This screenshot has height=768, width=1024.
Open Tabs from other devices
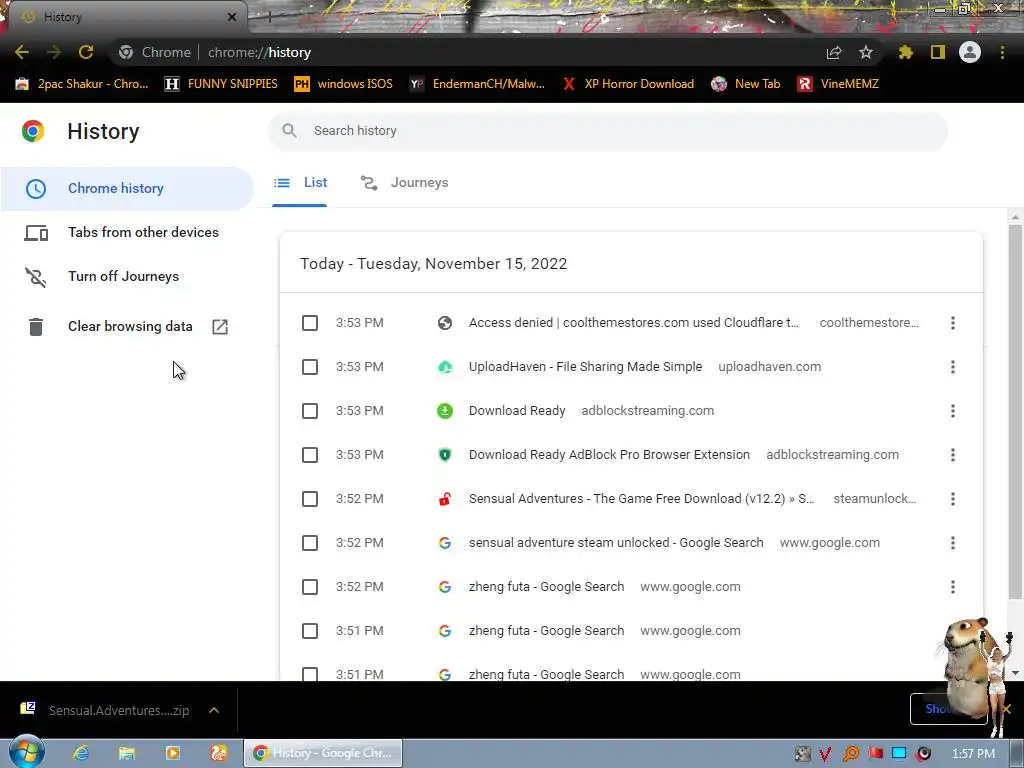(127, 232)
